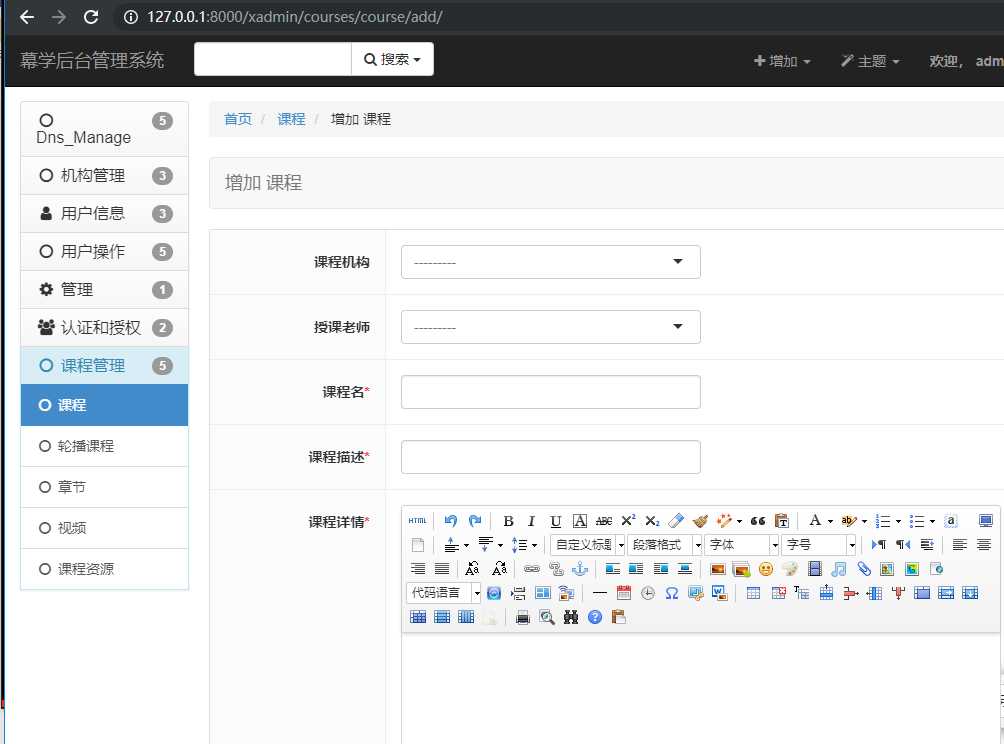Click into the 课程详情 editor body
This screenshot has height=744, width=1004.
click(x=700, y=688)
